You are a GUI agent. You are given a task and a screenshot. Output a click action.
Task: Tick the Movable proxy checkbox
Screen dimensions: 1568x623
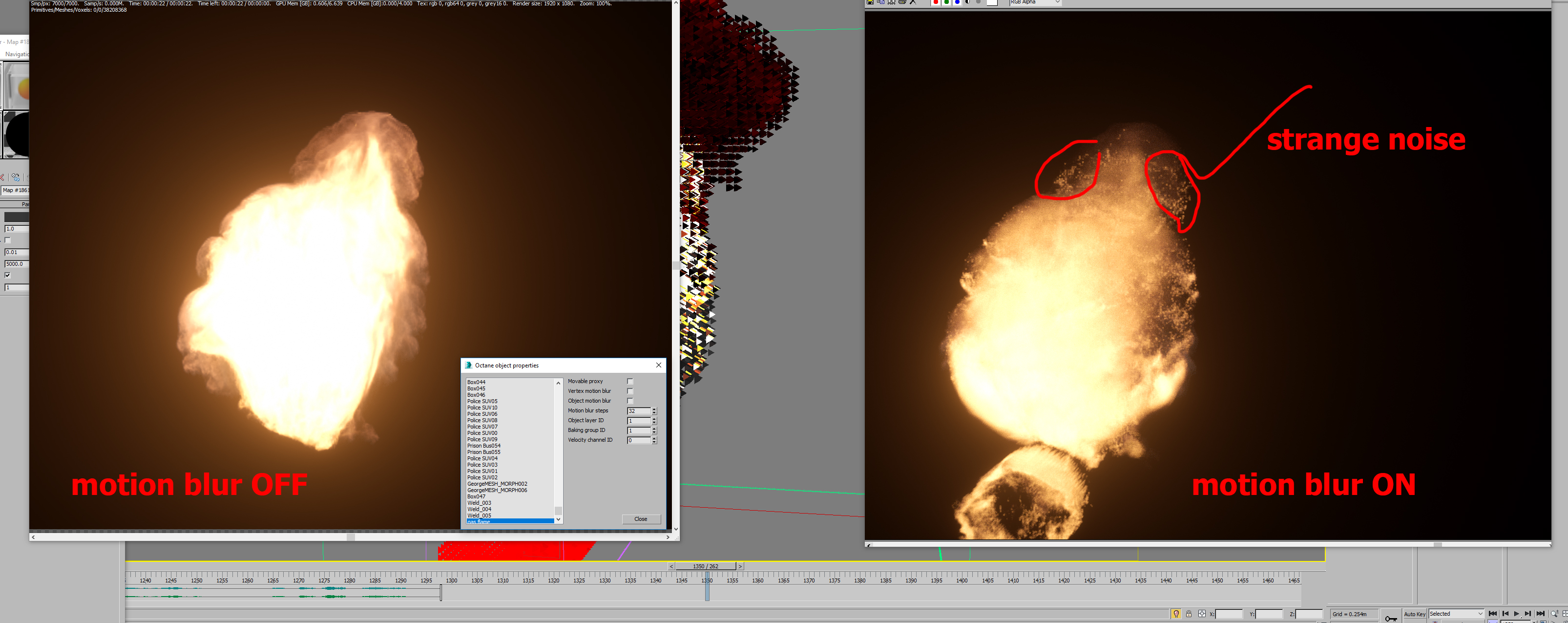point(630,381)
